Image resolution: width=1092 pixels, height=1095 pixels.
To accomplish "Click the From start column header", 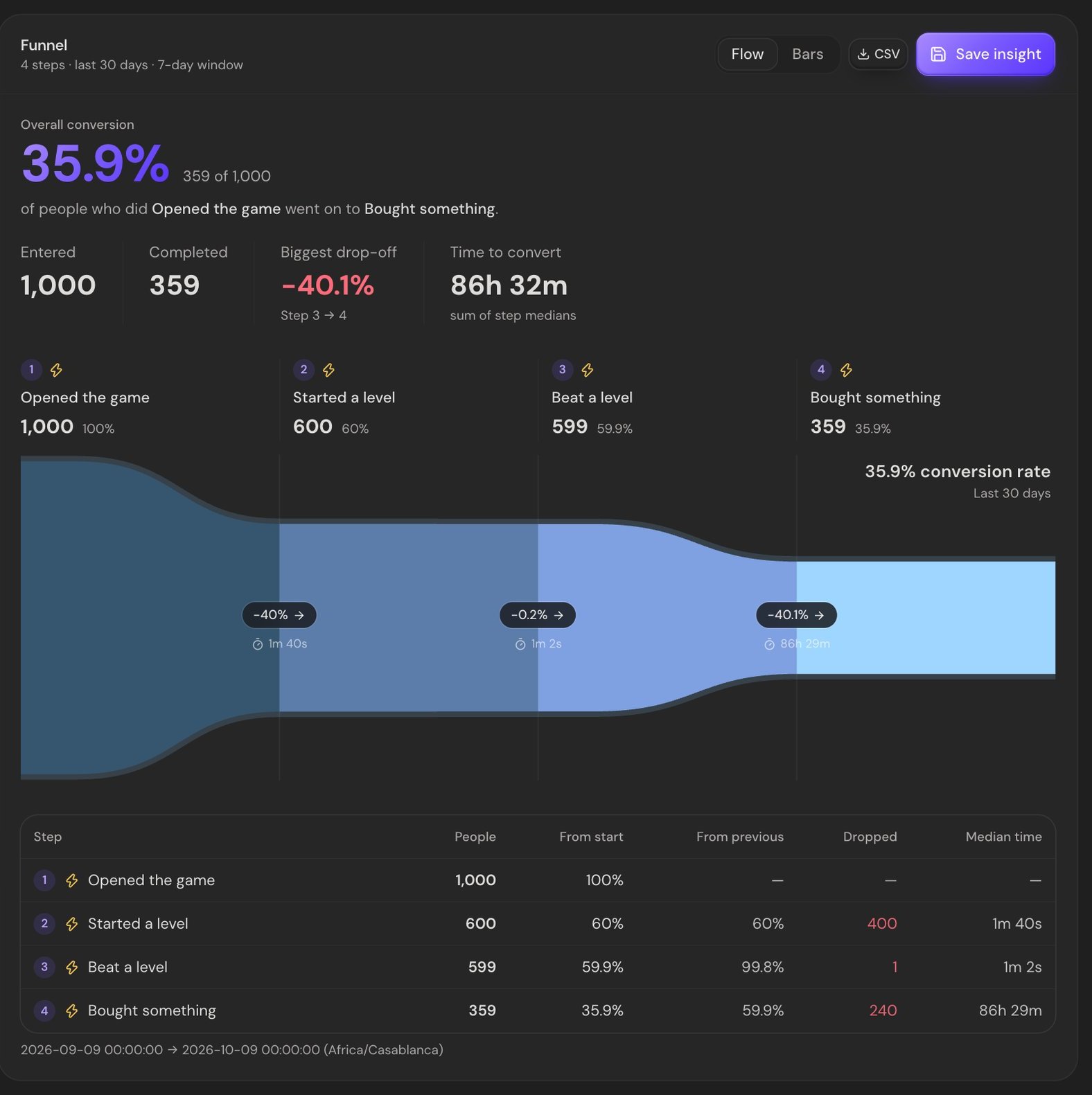I will [591, 837].
